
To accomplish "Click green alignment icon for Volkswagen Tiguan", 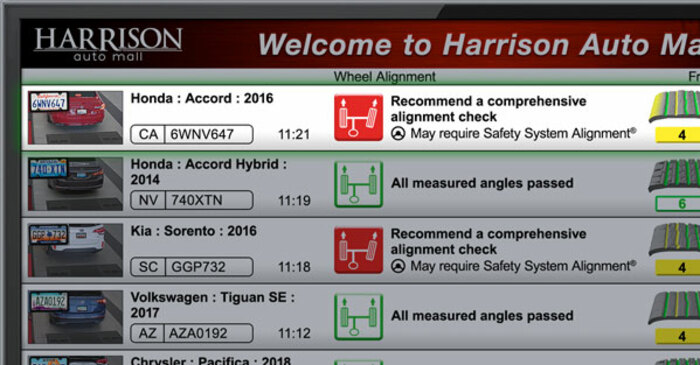I will pyautogui.click(x=358, y=316).
